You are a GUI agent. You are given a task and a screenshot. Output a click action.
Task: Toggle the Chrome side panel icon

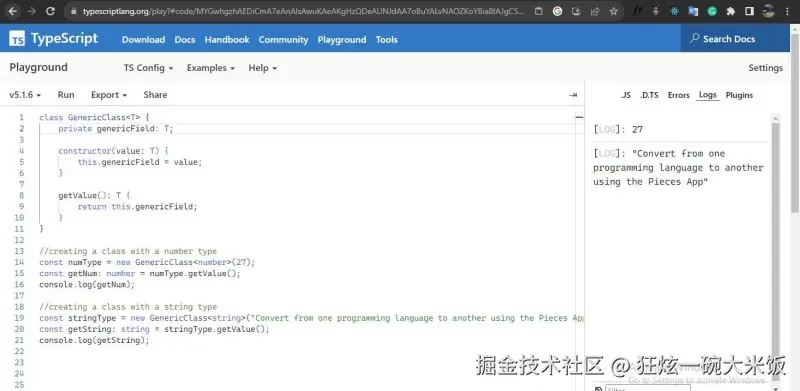pyautogui.click(x=749, y=11)
